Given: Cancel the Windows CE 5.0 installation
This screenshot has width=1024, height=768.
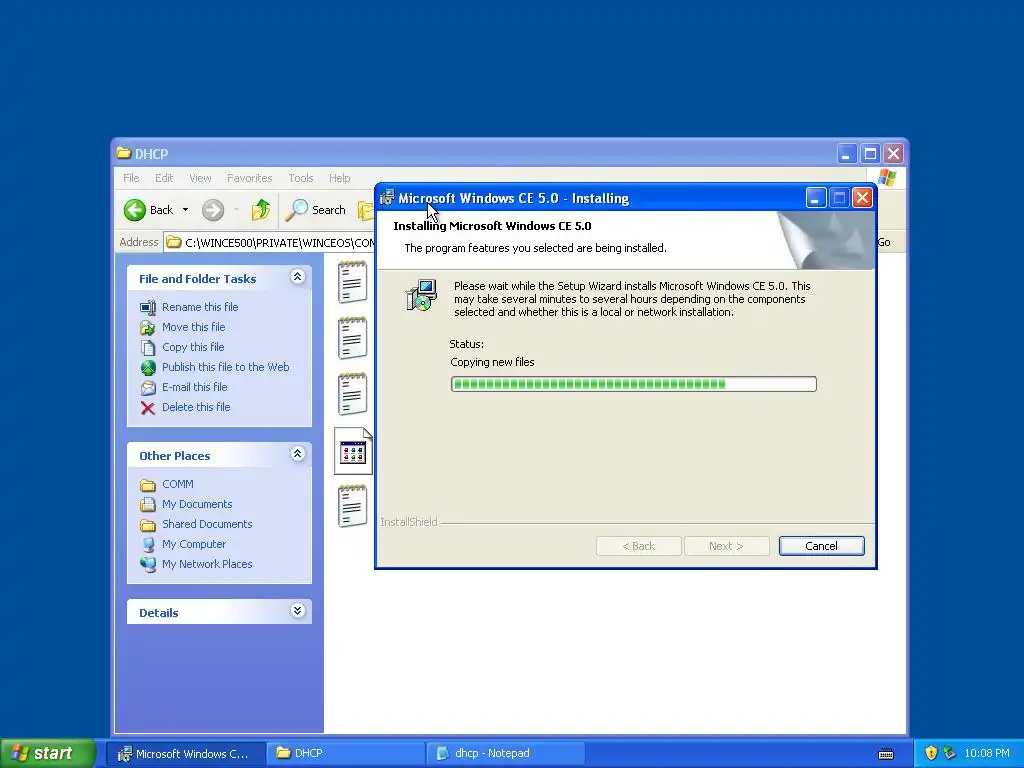Looking at the screenshot, I should coord(821,546).
